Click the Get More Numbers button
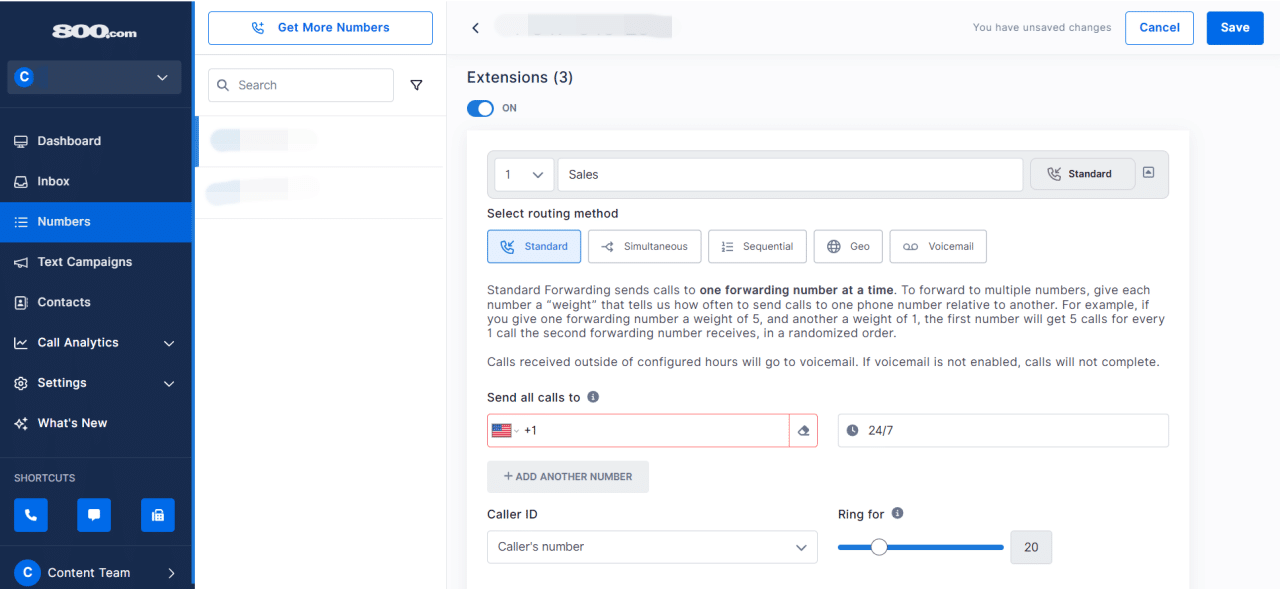The image size is (1280, 589). click(320, 27)
